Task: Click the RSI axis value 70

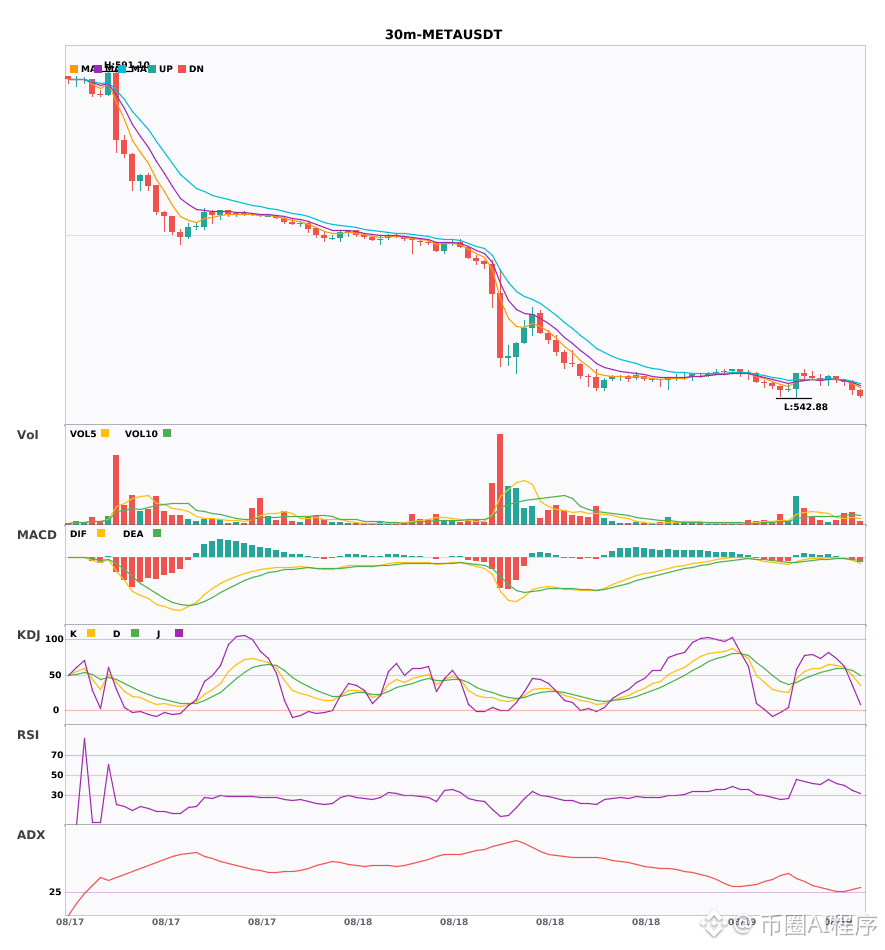Action: click(57, 755)
